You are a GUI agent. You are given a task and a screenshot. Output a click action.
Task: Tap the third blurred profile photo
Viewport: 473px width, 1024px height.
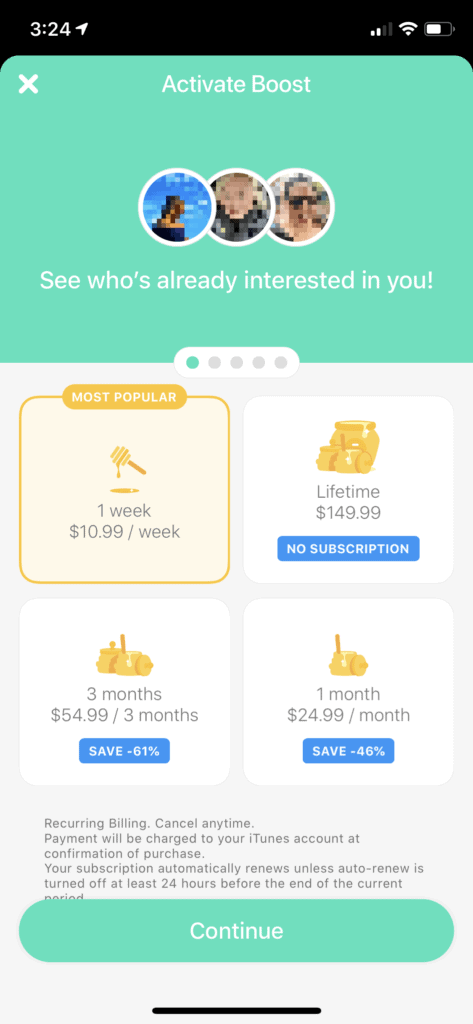(299, 208)
